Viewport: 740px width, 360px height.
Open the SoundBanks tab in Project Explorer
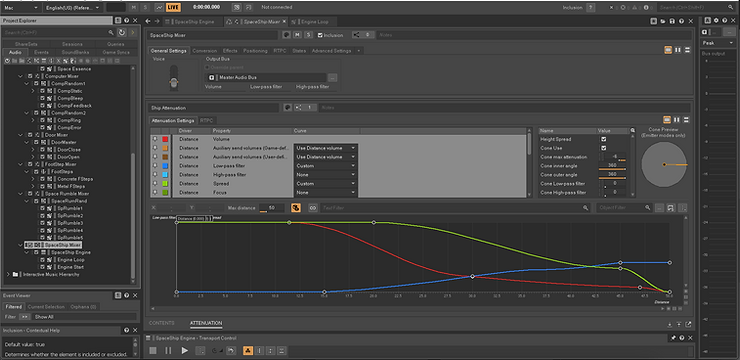75,52
